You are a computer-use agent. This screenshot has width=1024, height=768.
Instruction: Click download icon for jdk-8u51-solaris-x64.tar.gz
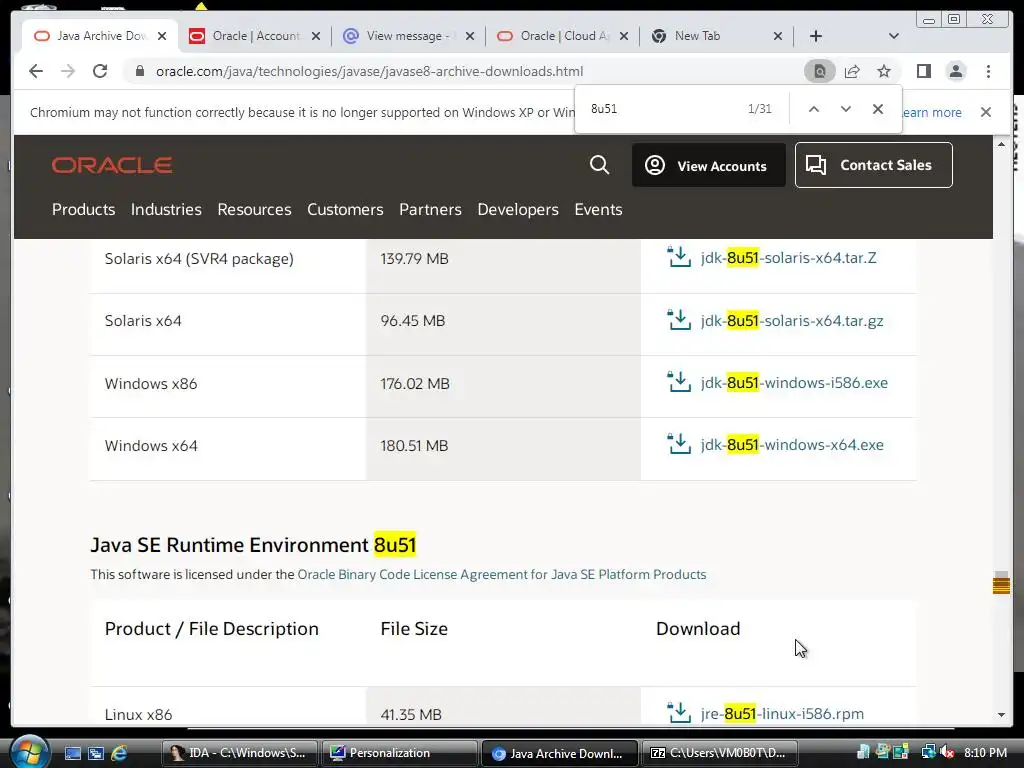pos(679,319)
